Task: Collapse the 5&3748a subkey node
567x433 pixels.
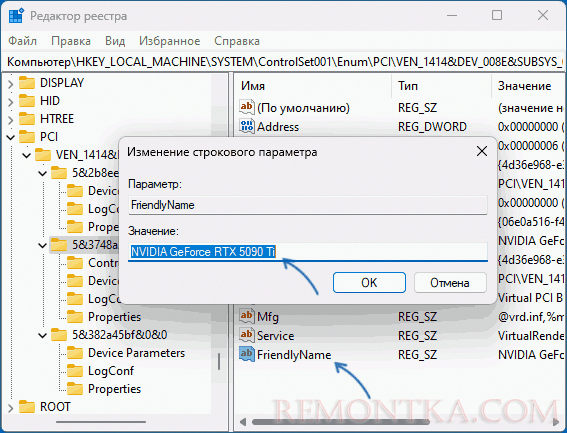Action: tap(43, 246)
